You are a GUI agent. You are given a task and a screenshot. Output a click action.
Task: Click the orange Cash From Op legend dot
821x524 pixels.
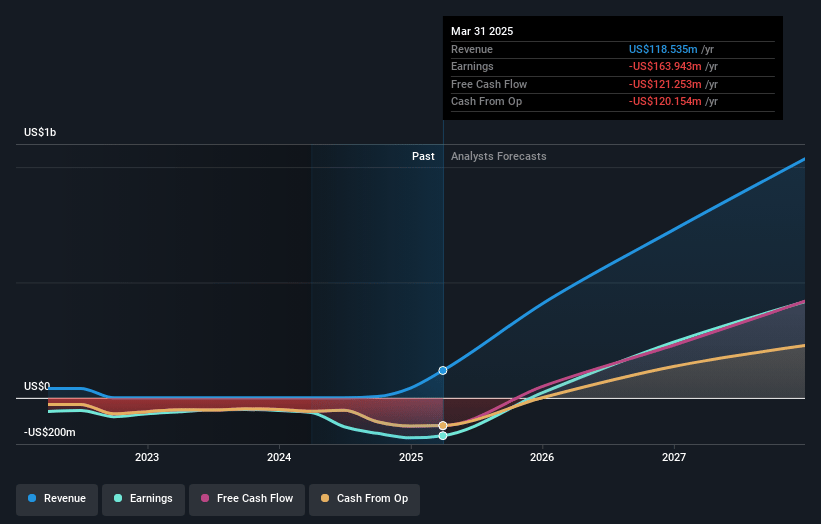(325, 498)
